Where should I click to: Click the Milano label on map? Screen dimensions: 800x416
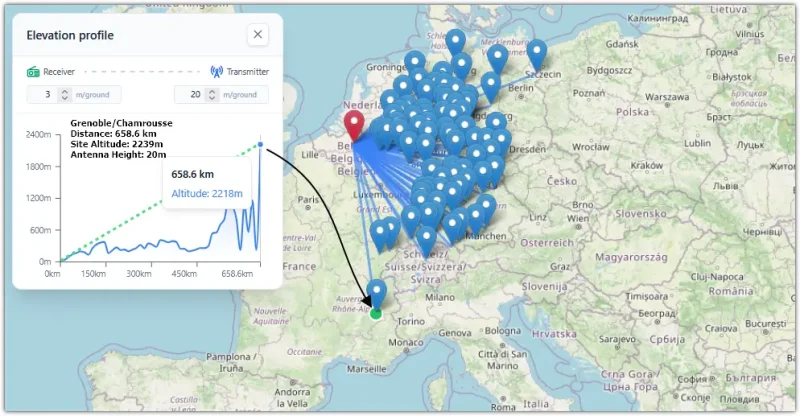point(440,297)
